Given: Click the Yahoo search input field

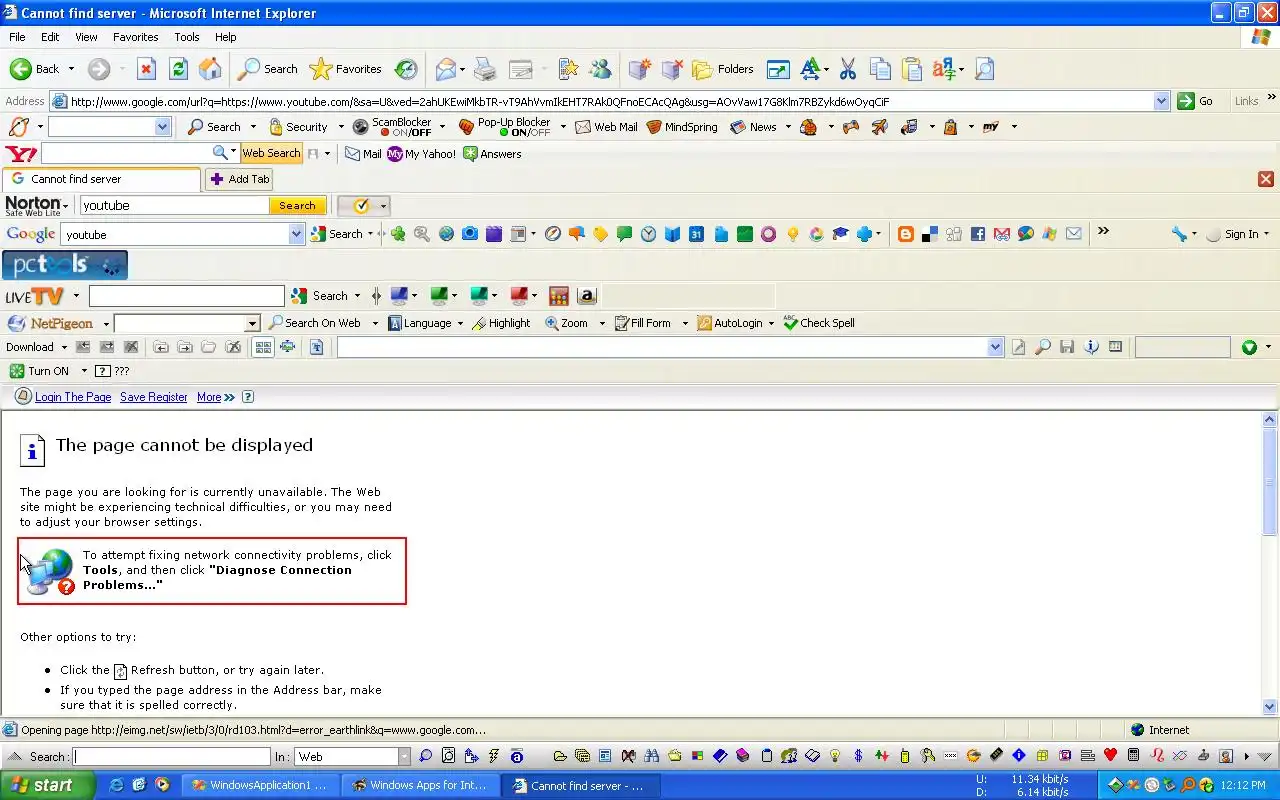Looking at the screenshot, I should (x=127, y=153).
